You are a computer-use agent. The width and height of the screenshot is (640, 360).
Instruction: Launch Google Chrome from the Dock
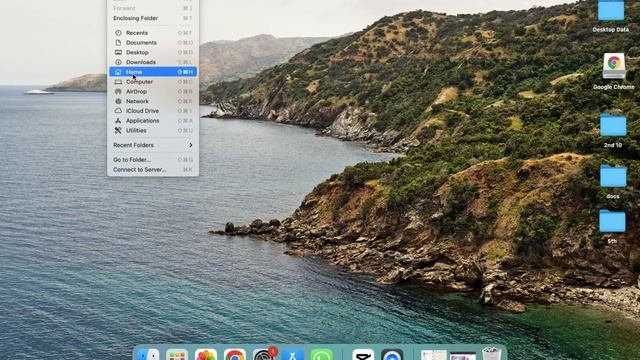pyautogui.click(x=235, y=354)
